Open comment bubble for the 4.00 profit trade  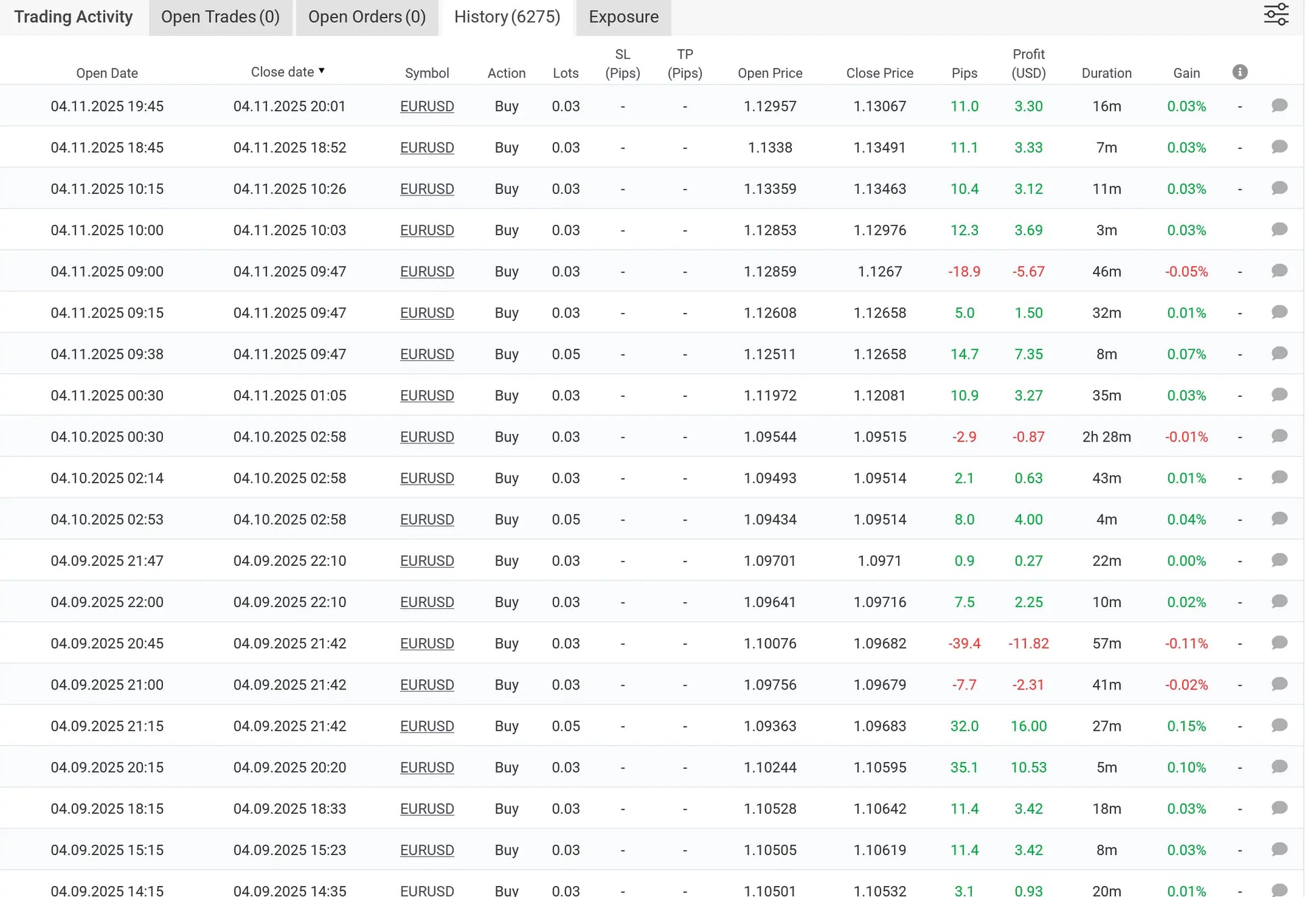[x=1279, y=518]
